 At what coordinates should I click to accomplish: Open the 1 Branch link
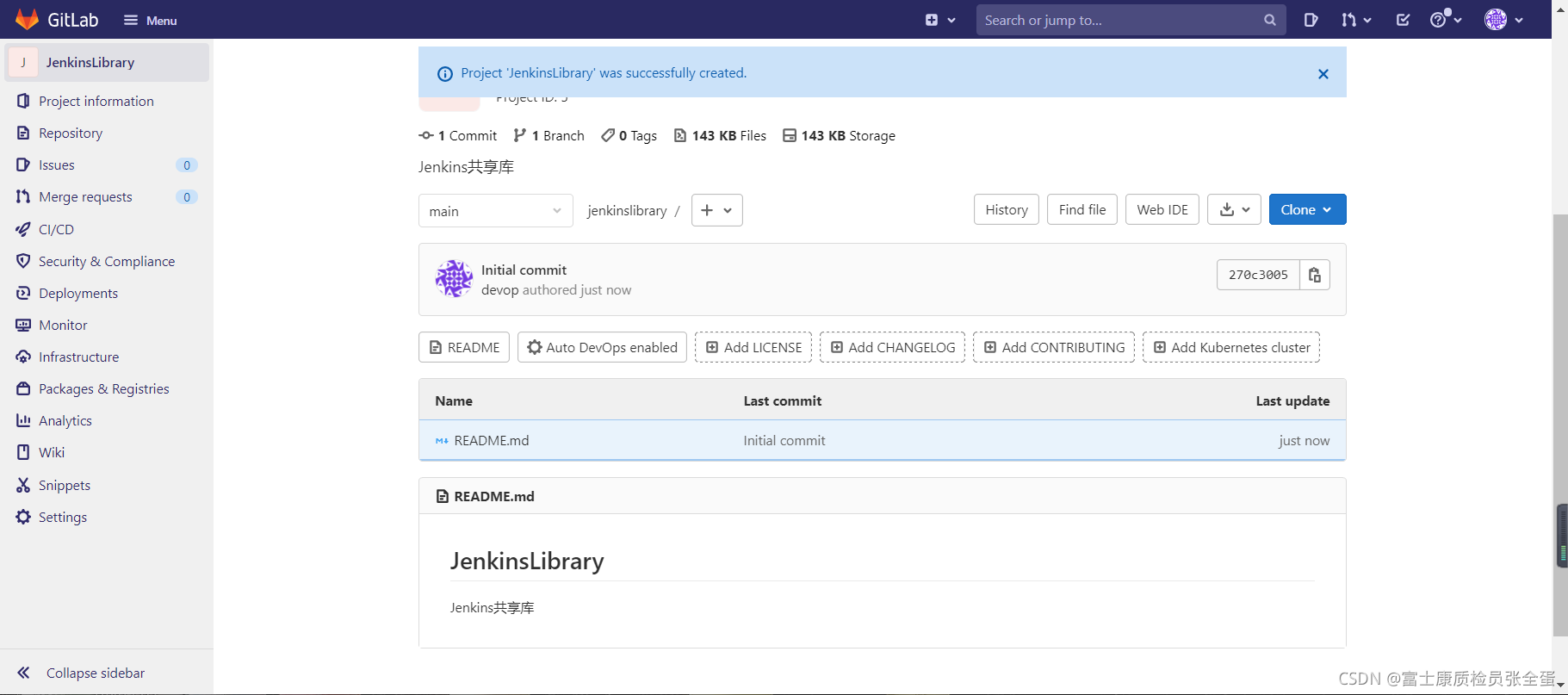pyautogui.click(x=548, y=135)
